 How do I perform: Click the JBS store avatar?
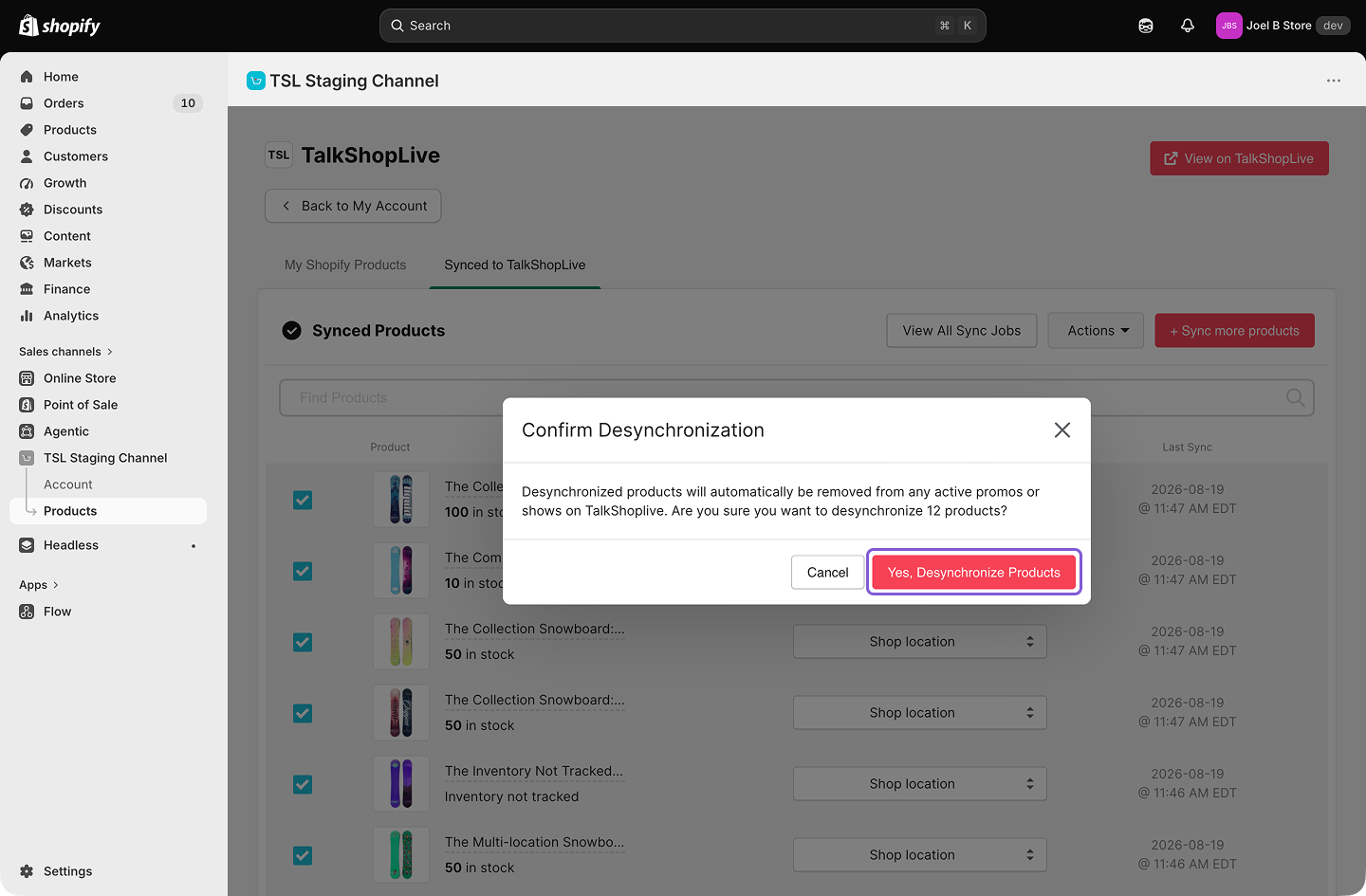point(1229,26)
